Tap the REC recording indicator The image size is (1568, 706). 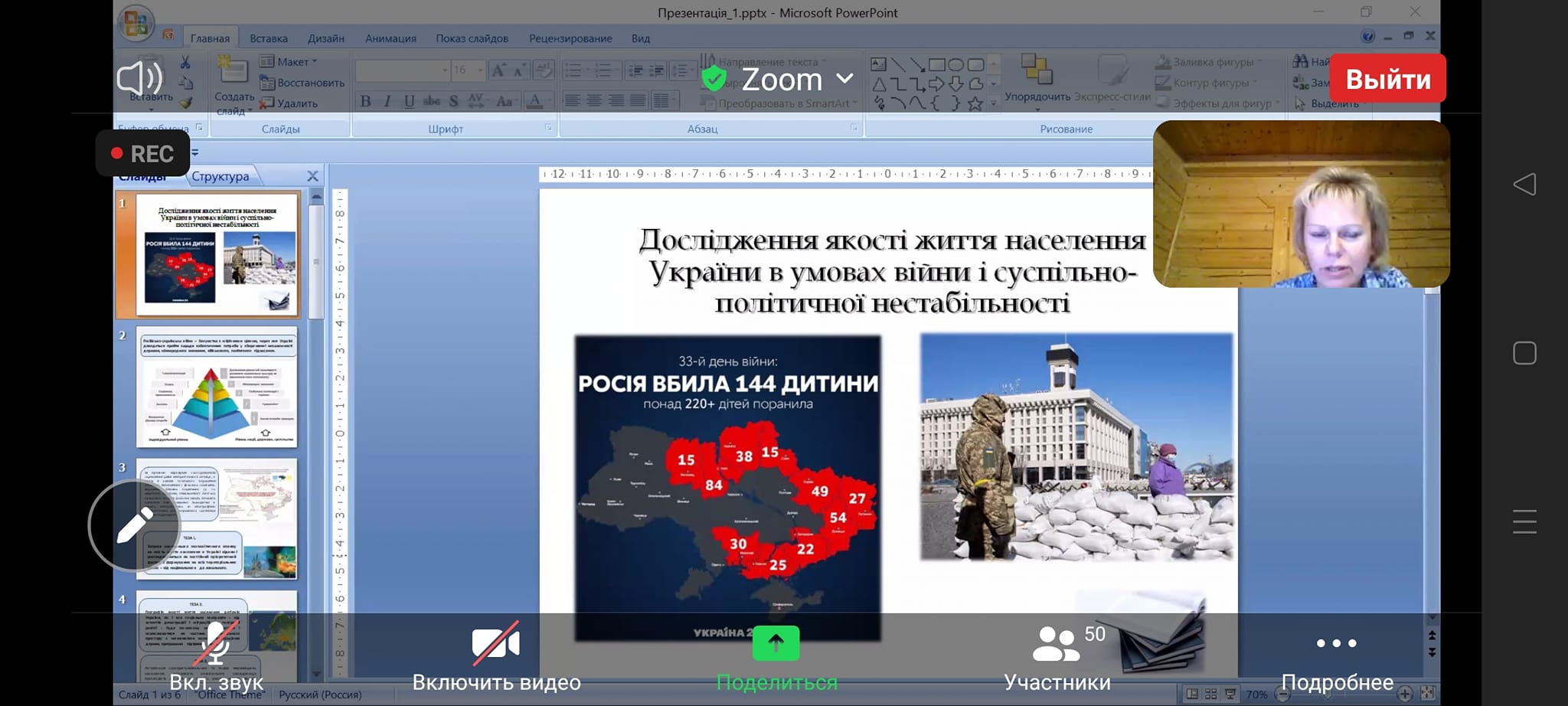pyautogui.click(x=142, y=153)
